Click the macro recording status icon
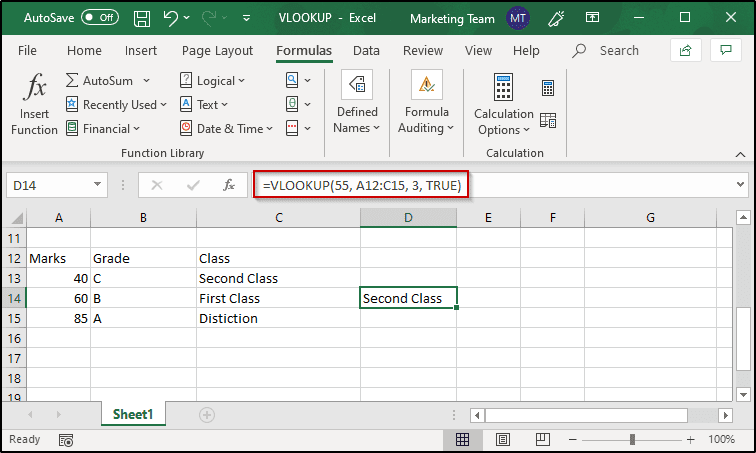Image resolution: width=756 pixels, height=453 pixels. click(66, 440)
